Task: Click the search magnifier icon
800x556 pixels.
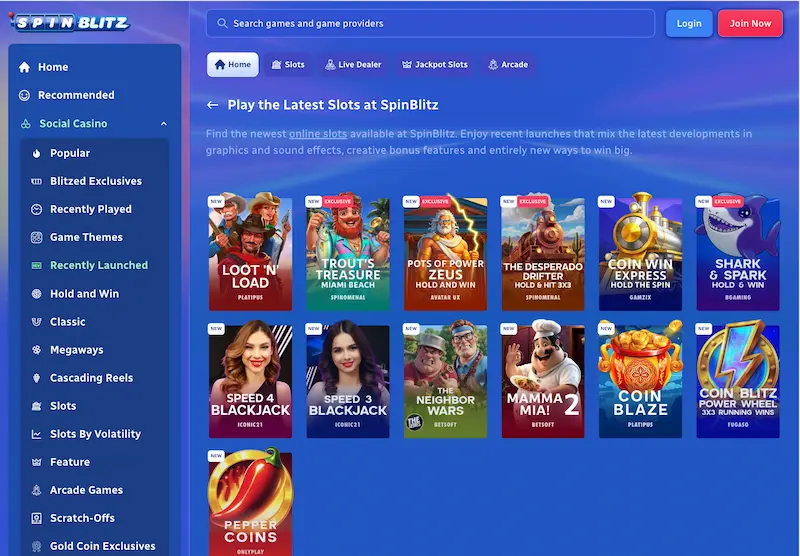Action: [222, 23]
